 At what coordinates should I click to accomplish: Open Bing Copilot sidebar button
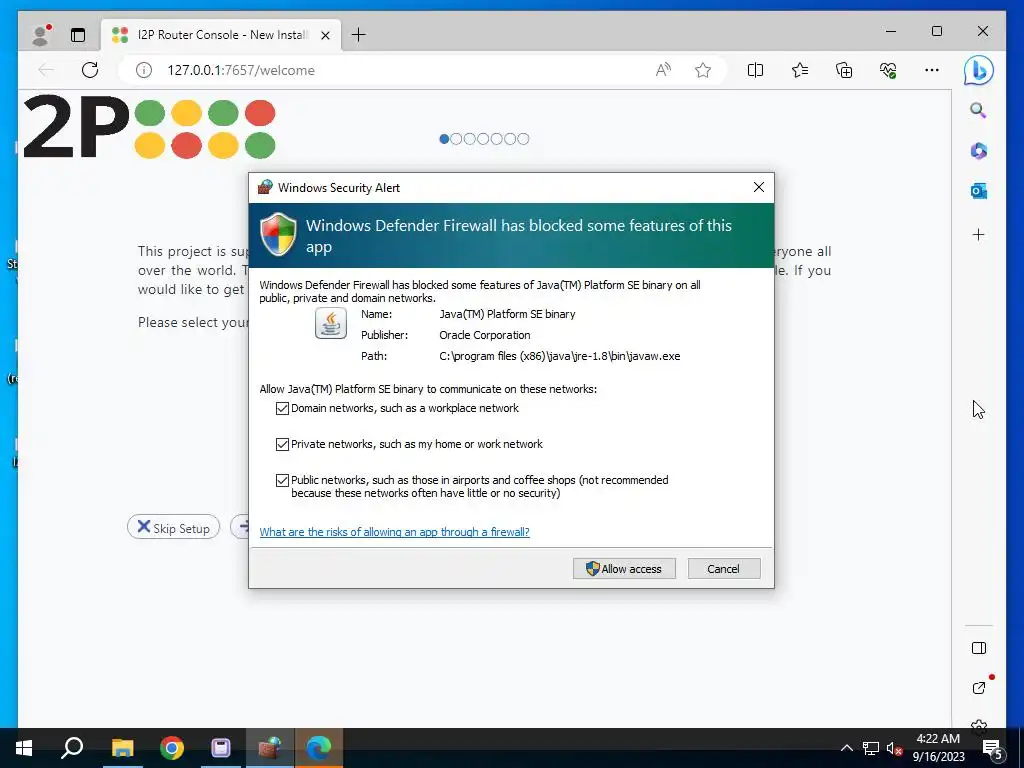978,70
